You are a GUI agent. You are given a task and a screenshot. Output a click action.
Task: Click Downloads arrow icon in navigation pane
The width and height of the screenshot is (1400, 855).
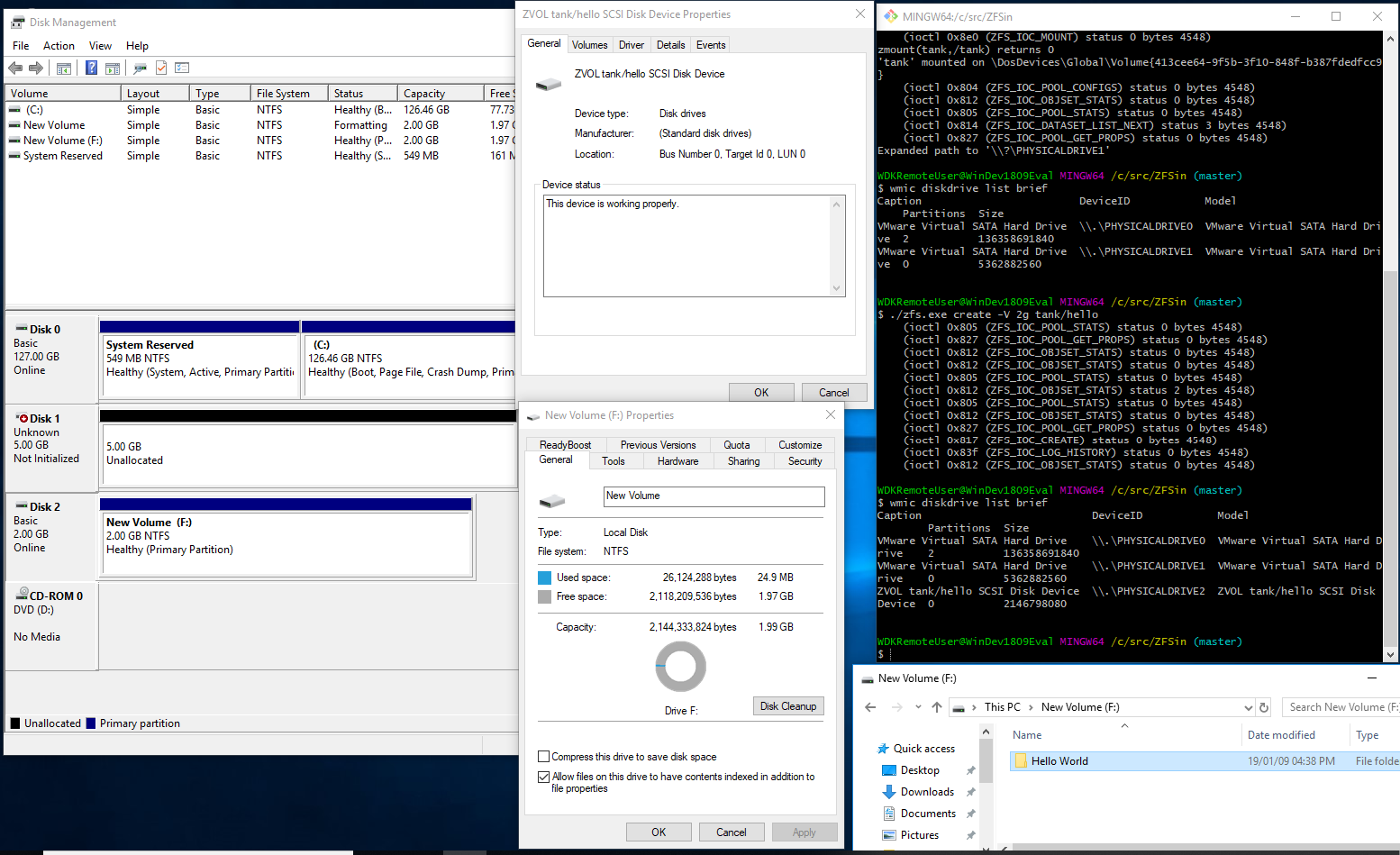click(889, 792)
